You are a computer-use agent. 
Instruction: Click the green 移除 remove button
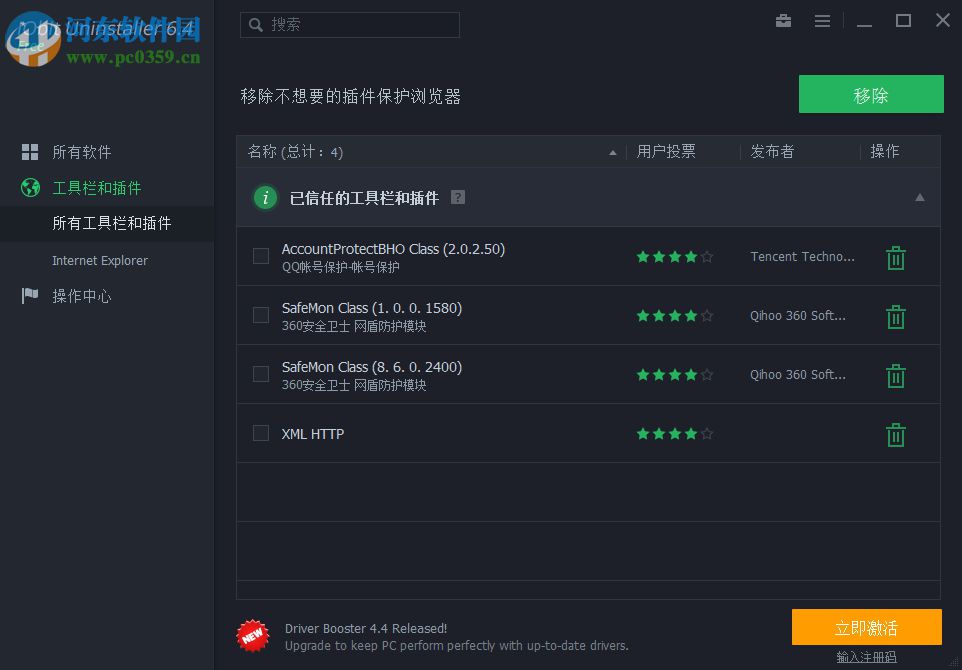[870, 93]
